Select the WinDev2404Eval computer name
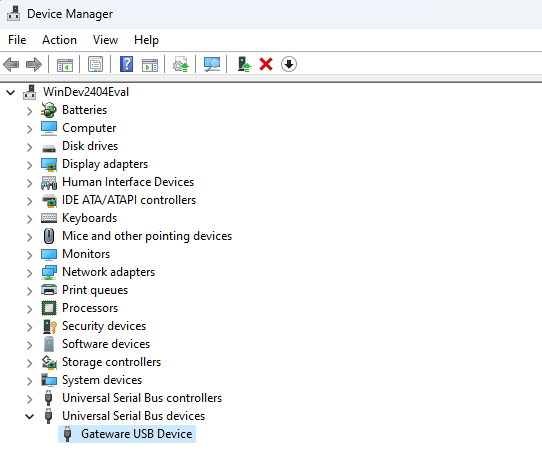Viewport: 542px width, 455px height. point(86,92)
